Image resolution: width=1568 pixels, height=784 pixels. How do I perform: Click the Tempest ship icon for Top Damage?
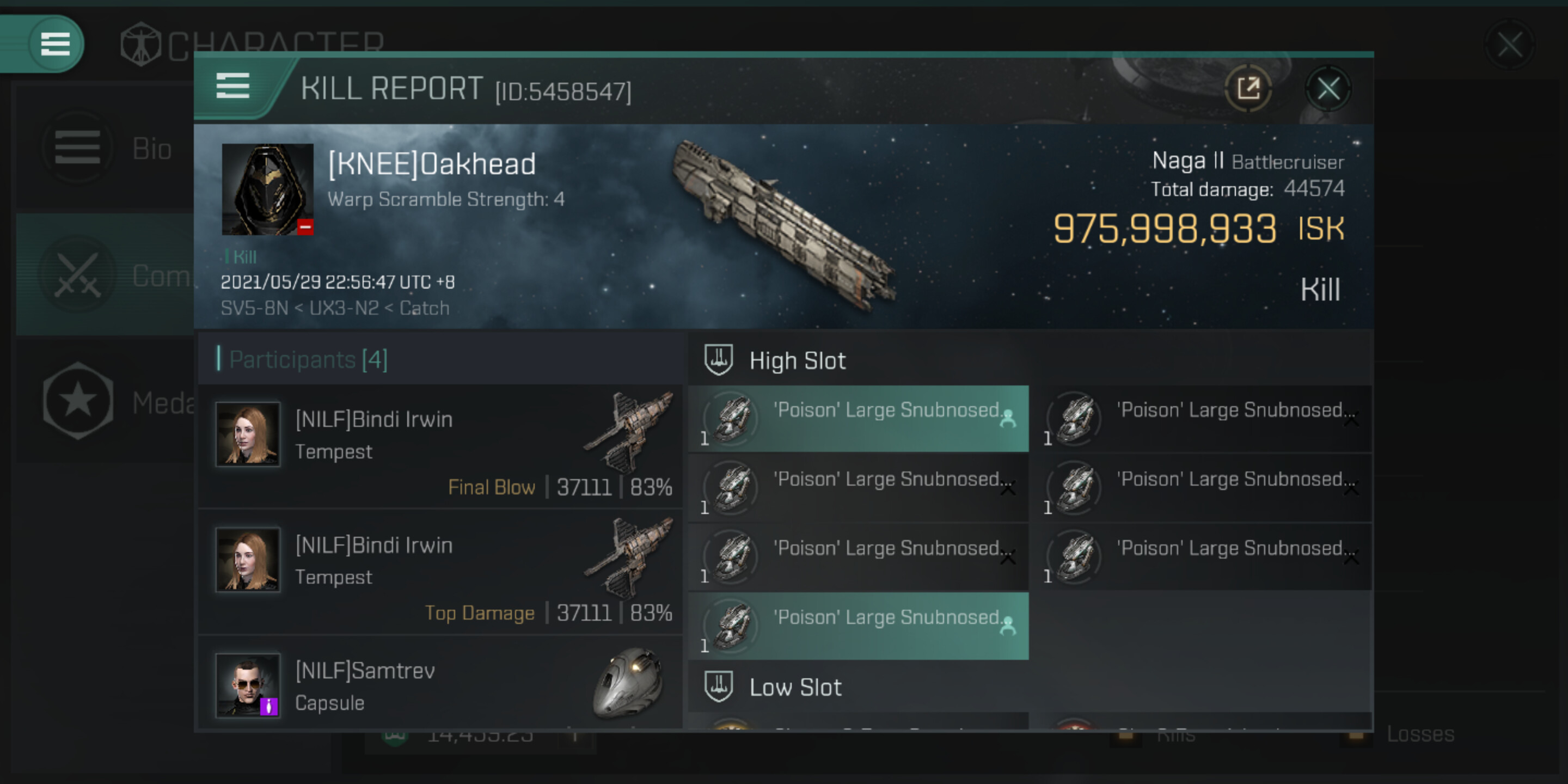pos(629,558)
